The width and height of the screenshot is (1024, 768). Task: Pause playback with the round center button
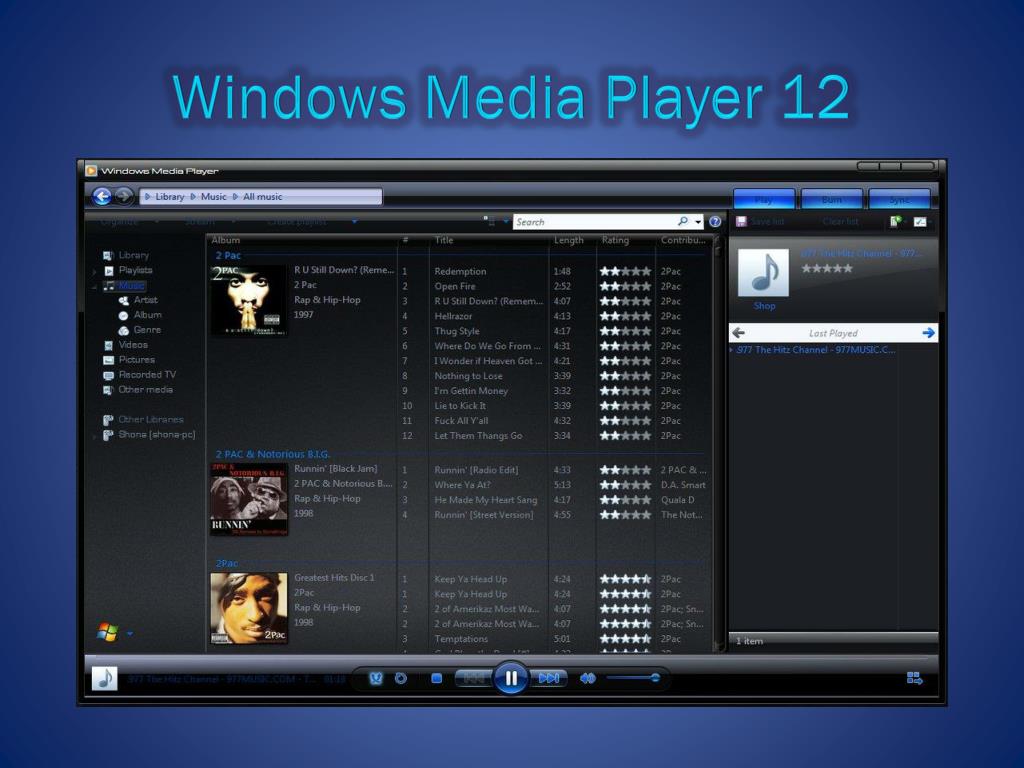511,679
